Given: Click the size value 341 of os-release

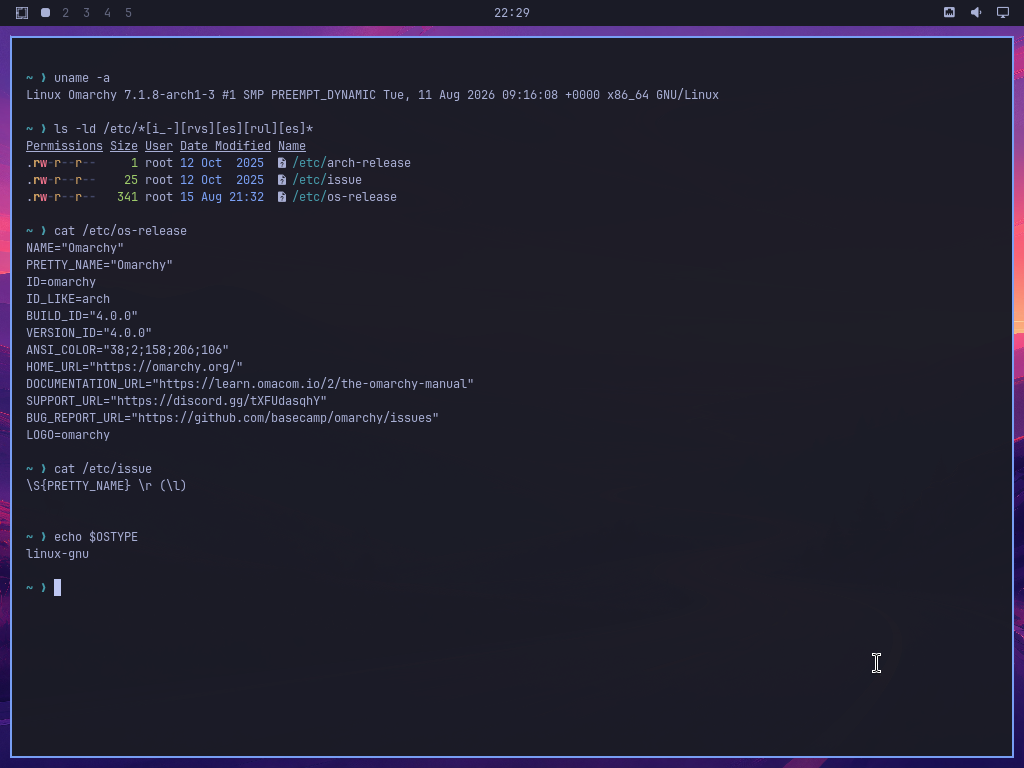Looking at the screenshot, I should (127, 197).
